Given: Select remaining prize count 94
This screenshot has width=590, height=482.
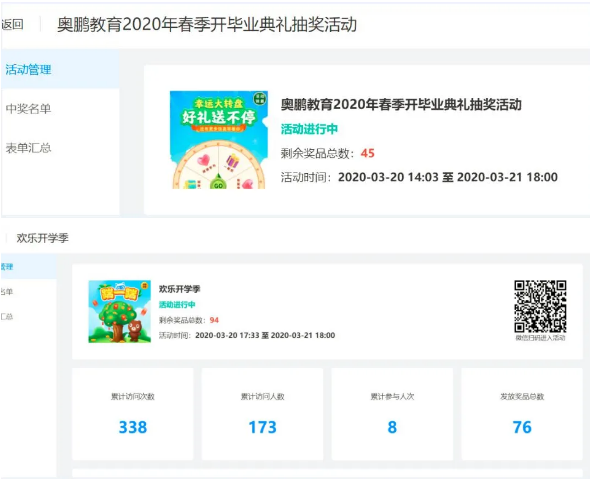Looking at the screenshot, I should tap(214, 320).
